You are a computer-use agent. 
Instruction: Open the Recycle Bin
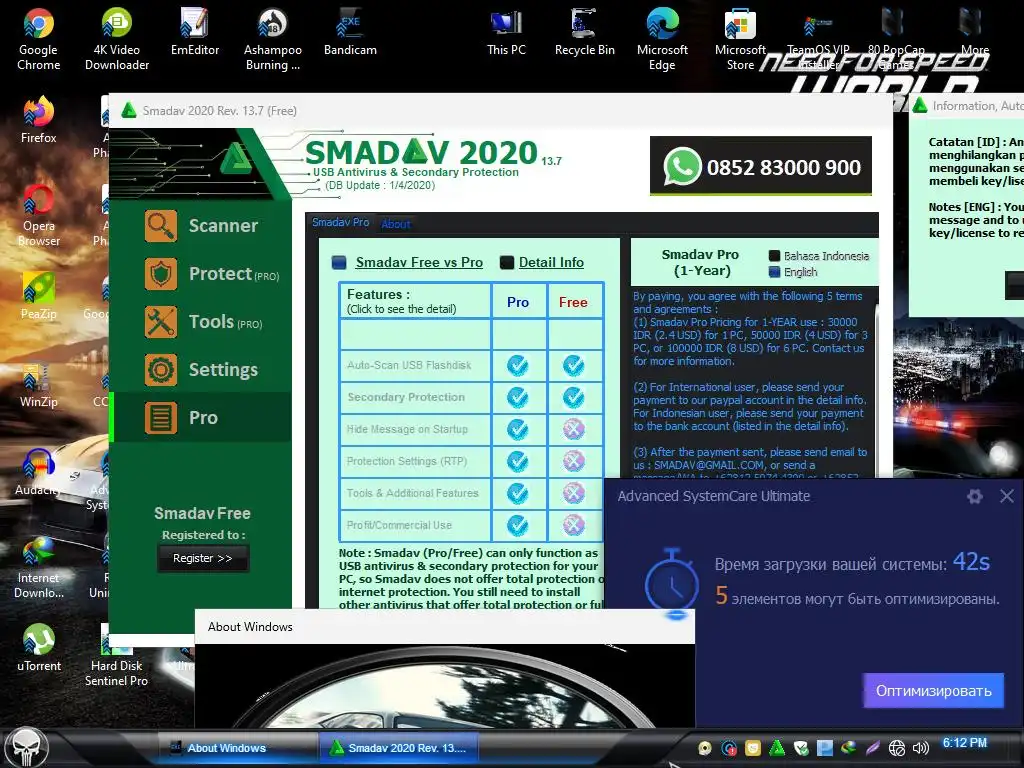pos(584,31)
